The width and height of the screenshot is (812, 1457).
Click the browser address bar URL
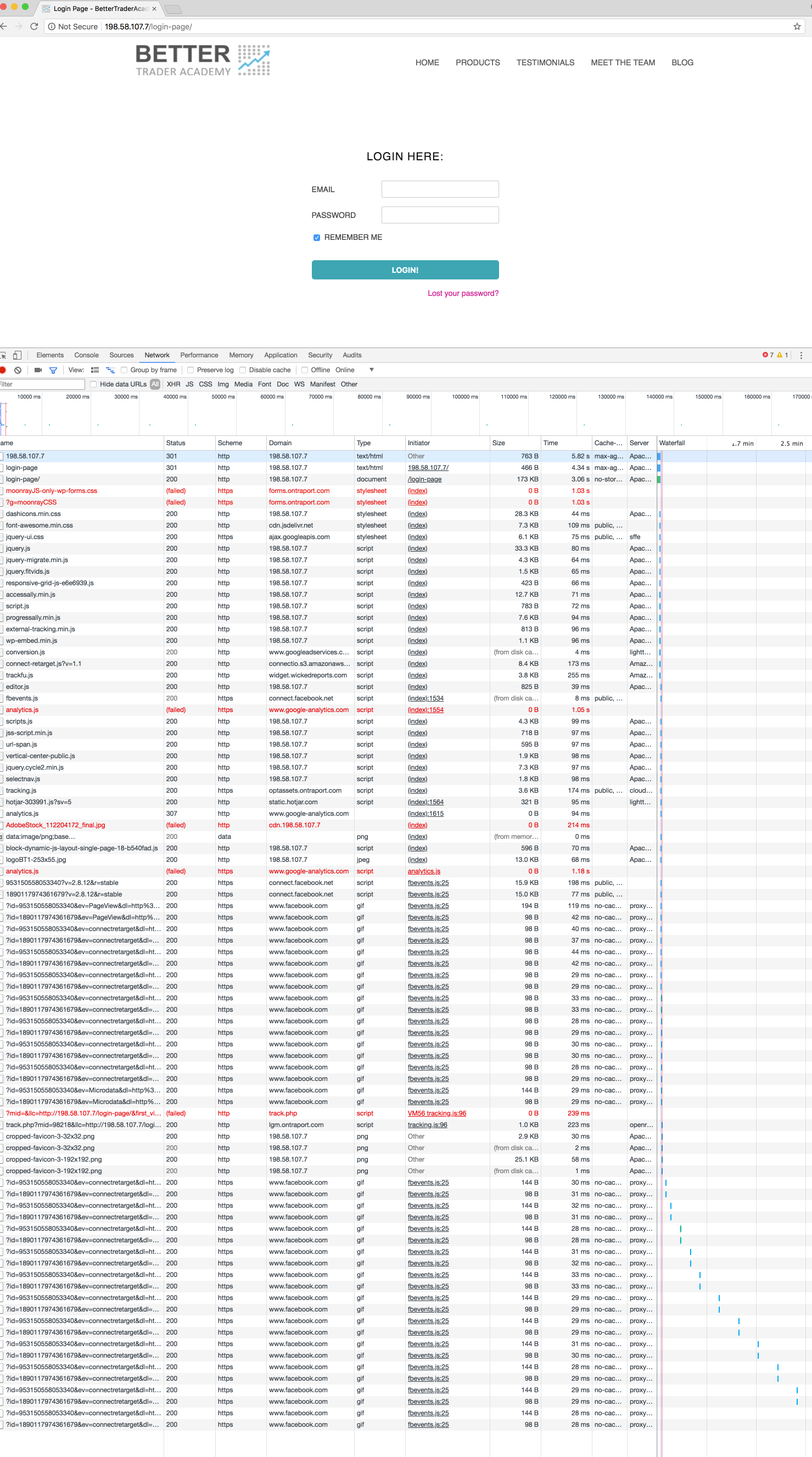[x=148, y=26]
